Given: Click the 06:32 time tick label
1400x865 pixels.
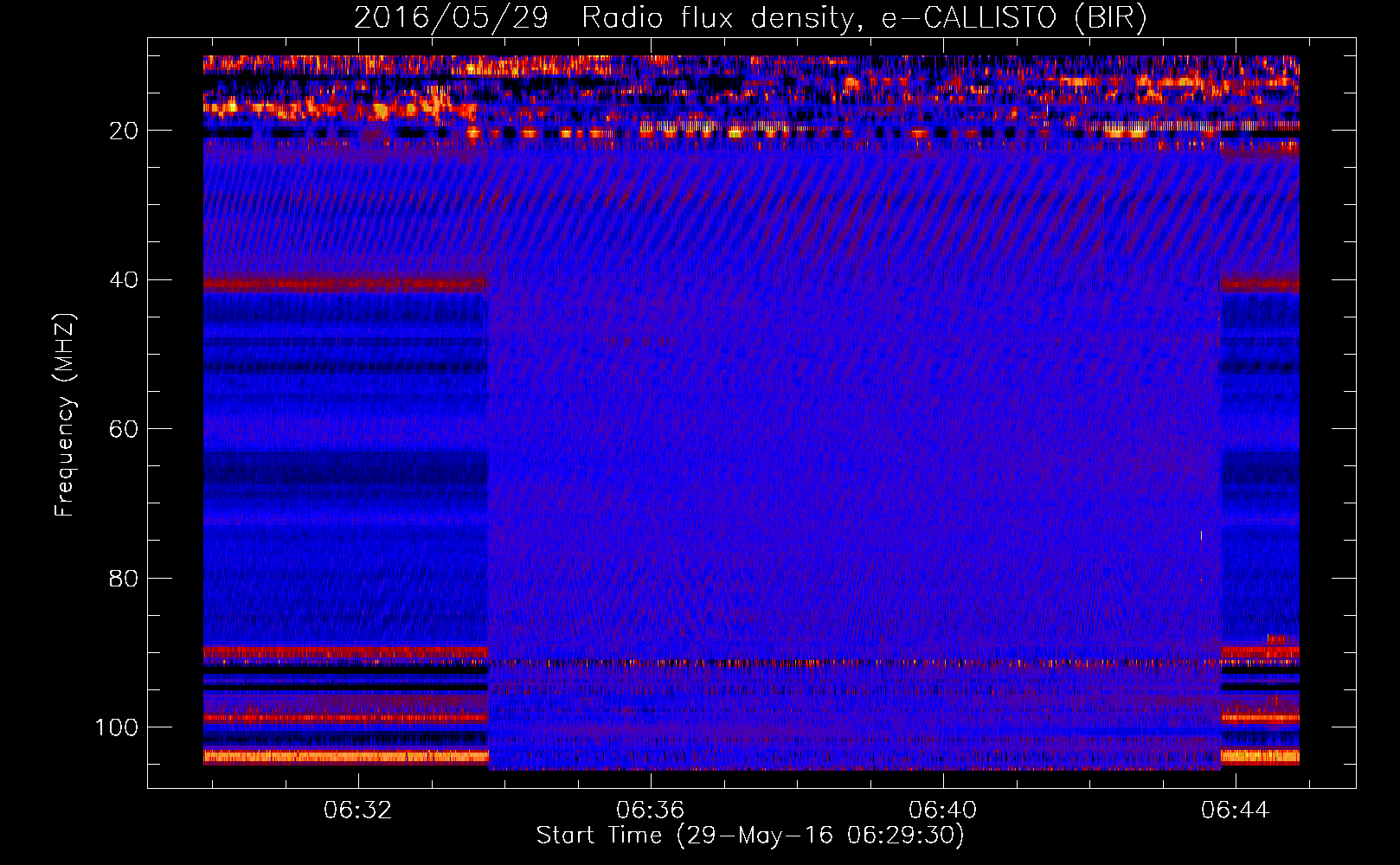Looking at the screenshot, I should click(357, 811).
